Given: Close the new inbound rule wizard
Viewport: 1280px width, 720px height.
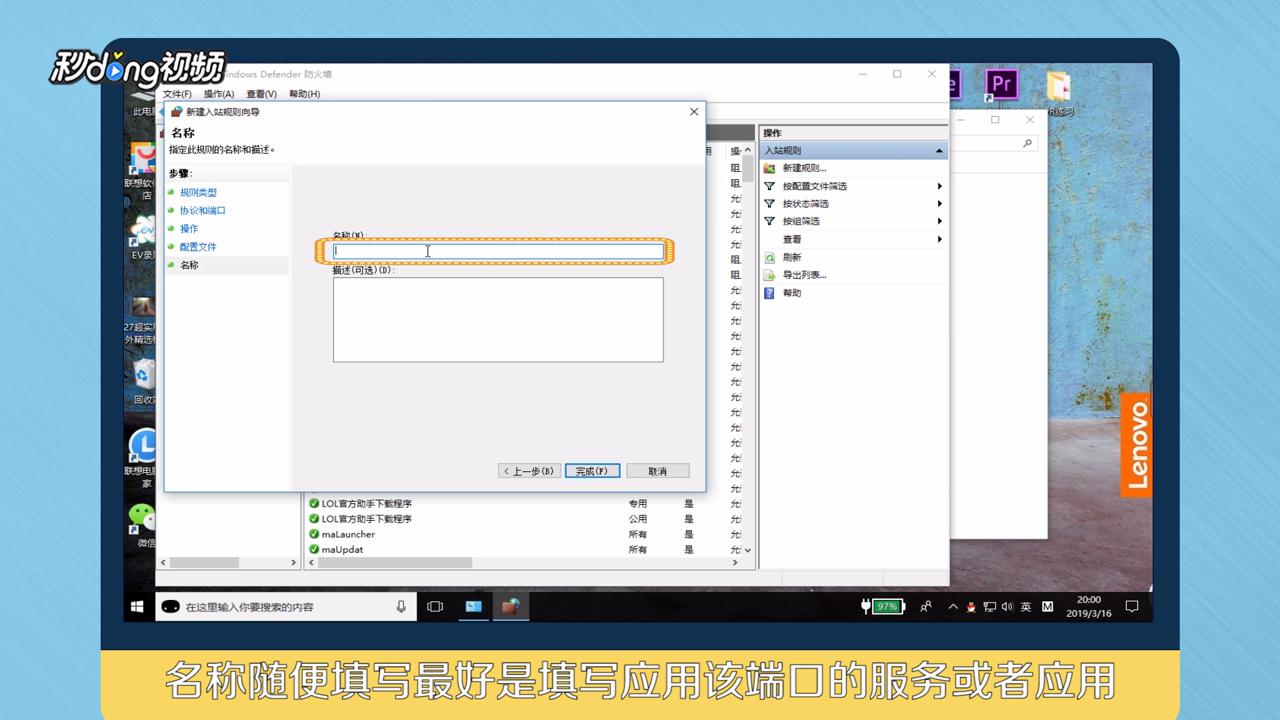Looking at the screenshot, I should tap(694, 112).
